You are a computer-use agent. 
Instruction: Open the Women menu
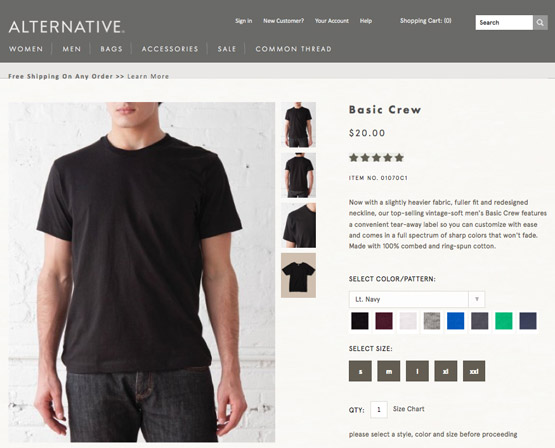pos(26,49)
